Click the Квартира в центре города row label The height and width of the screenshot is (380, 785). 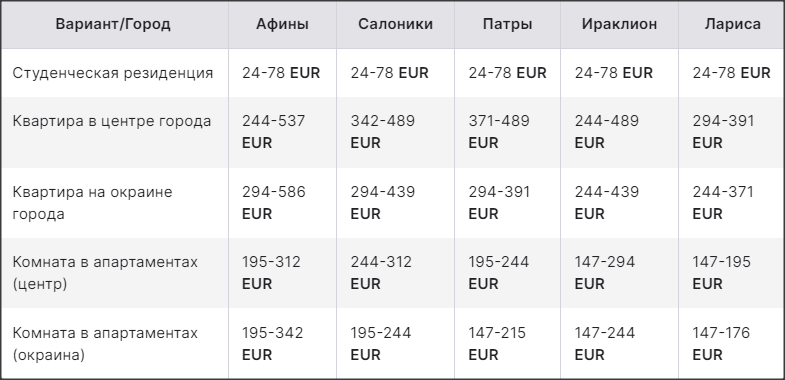click(112, 122)
